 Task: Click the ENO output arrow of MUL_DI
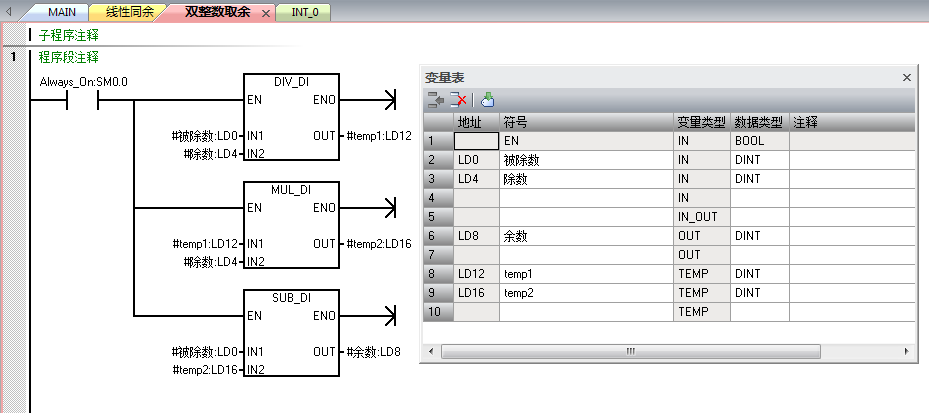coord(389,208)
